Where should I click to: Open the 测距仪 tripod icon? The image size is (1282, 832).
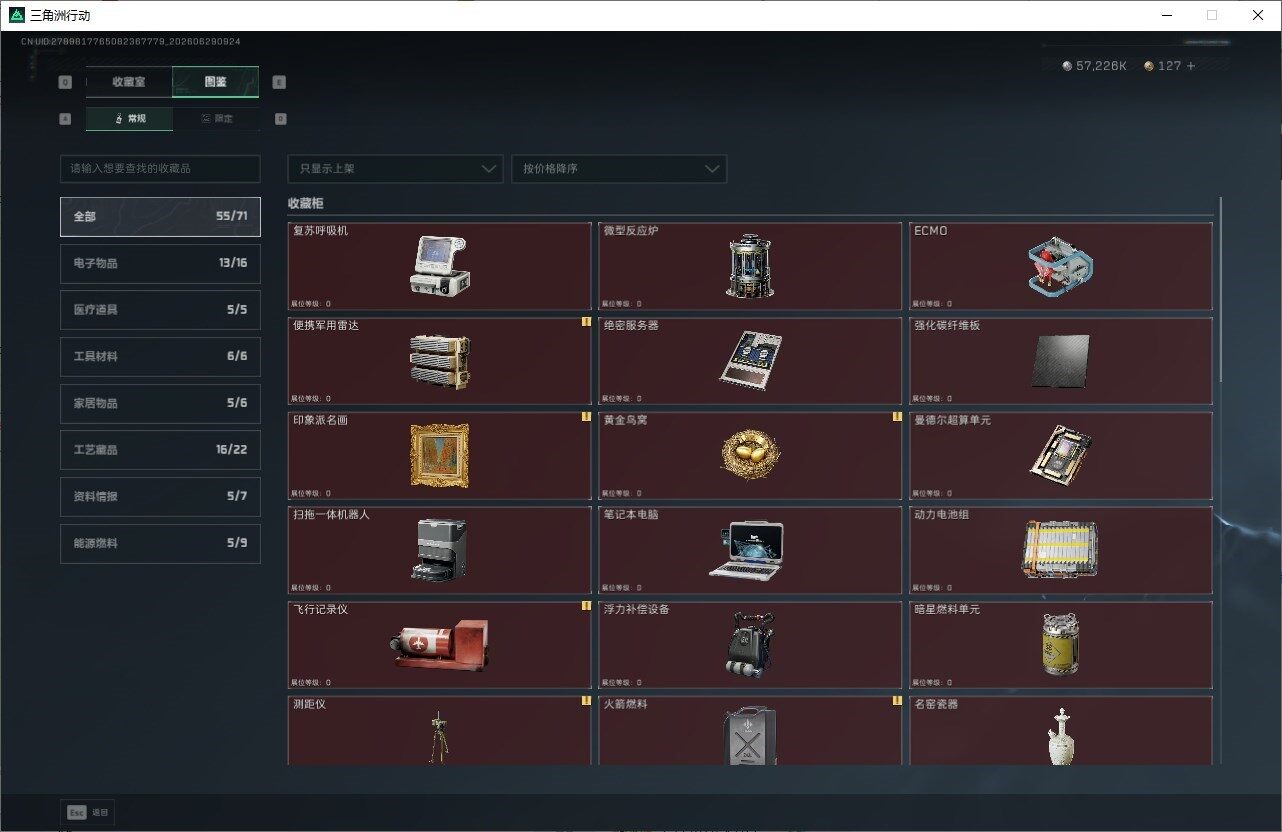coord(437,738)
